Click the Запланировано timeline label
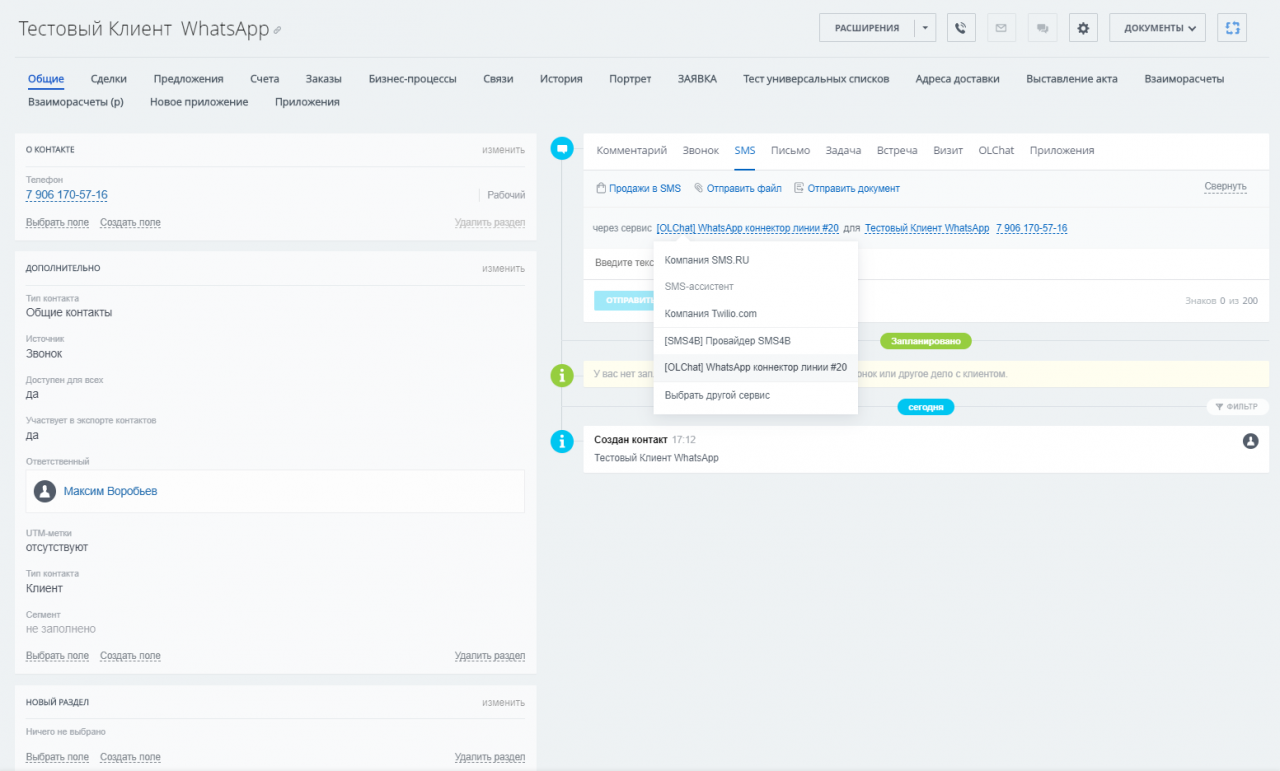The image size is (1280, 771). tap(926, 341)
